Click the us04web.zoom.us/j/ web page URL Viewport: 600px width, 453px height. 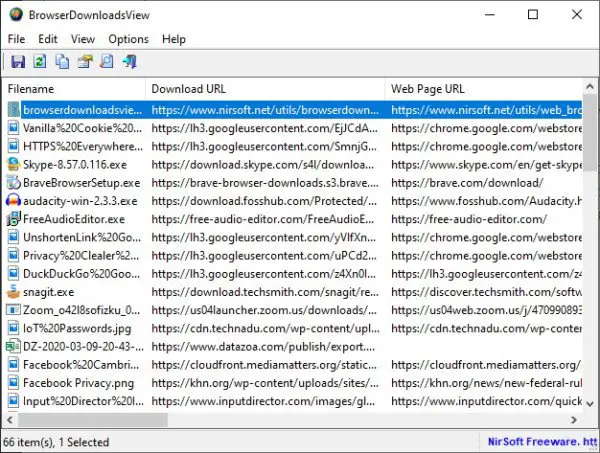[x=486, y=310]
